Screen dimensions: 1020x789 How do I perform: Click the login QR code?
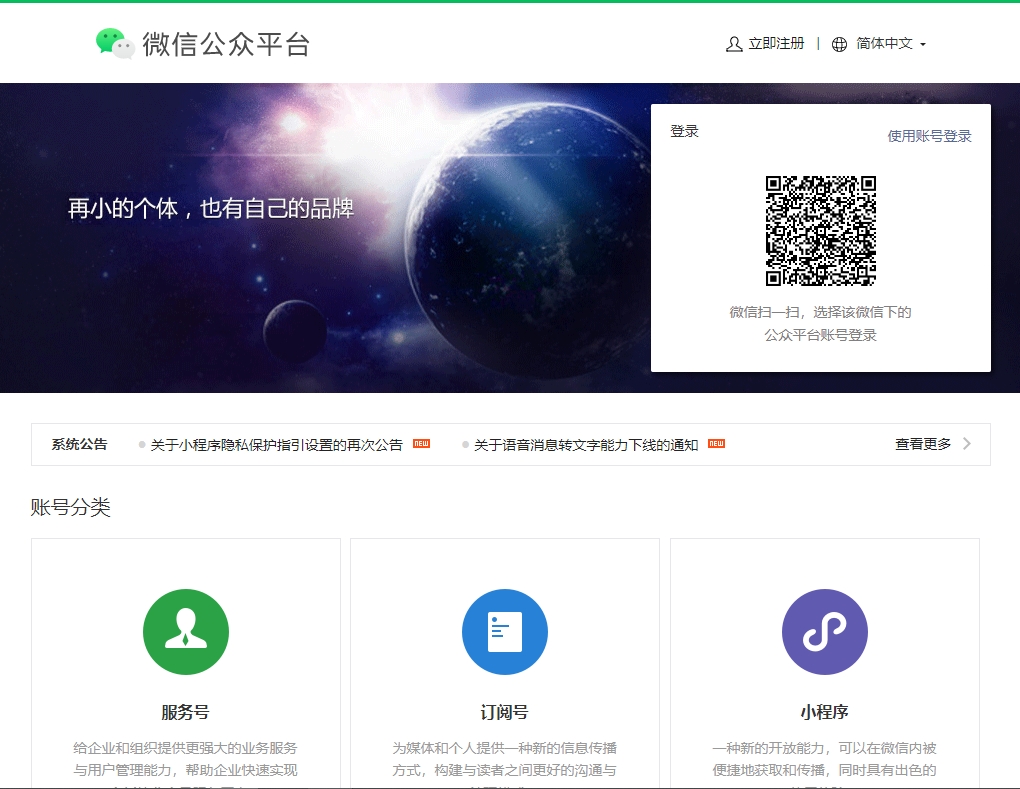(x=820, y=230)
